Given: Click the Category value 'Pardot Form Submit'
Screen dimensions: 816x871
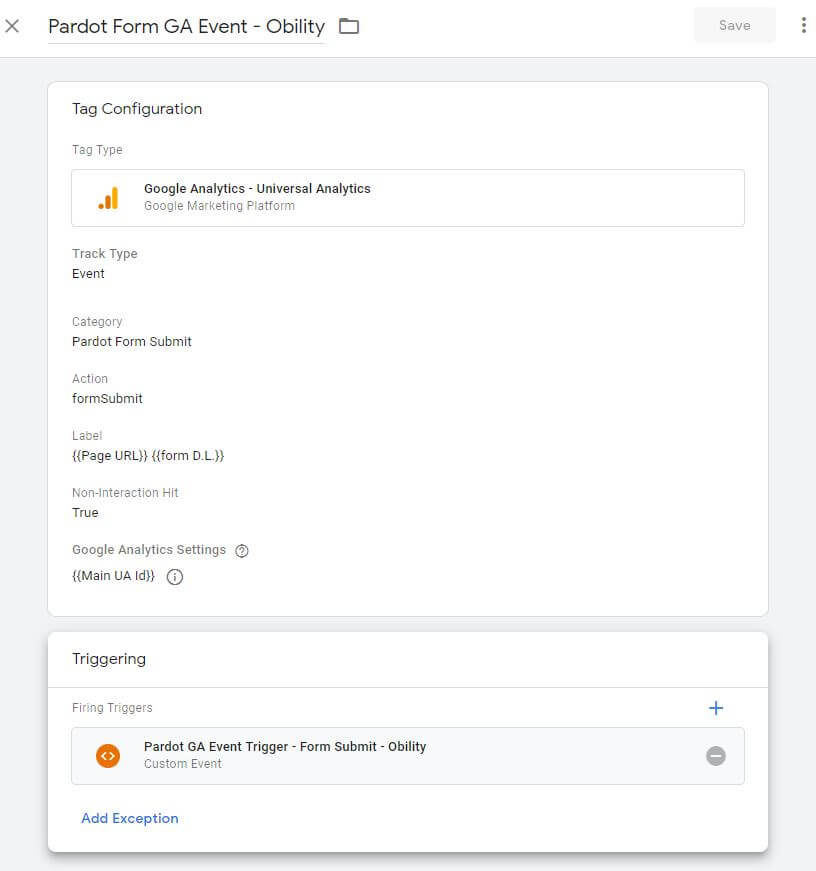Looking at the screenshot, I should [x=132, y=341].
